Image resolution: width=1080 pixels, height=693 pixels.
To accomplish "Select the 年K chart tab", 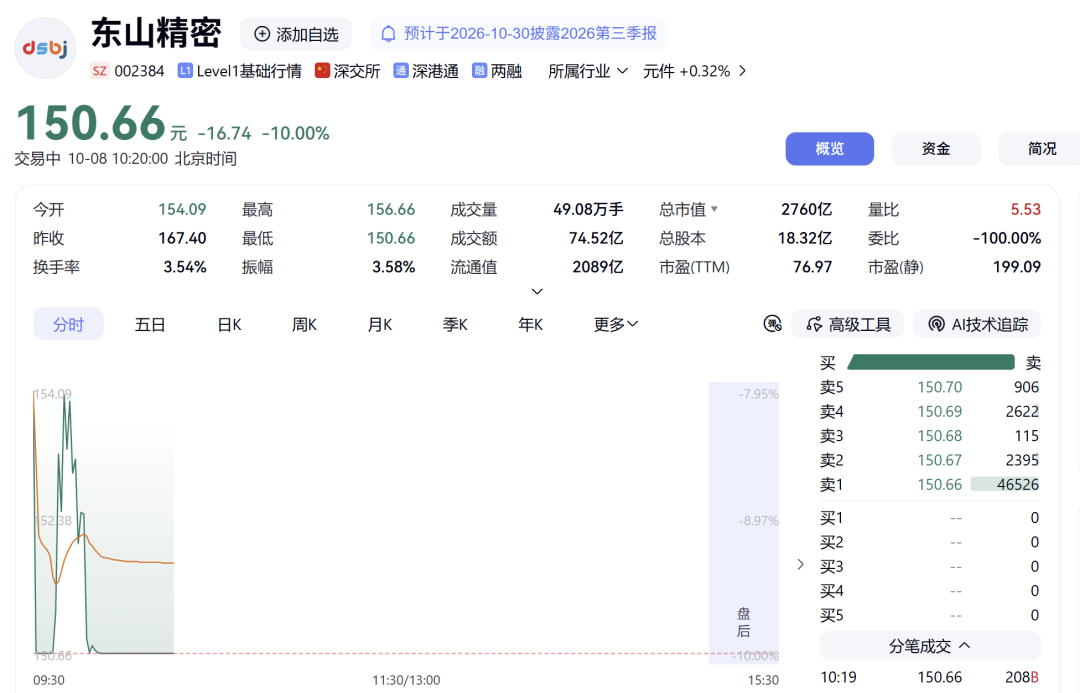I will [530, 324].
